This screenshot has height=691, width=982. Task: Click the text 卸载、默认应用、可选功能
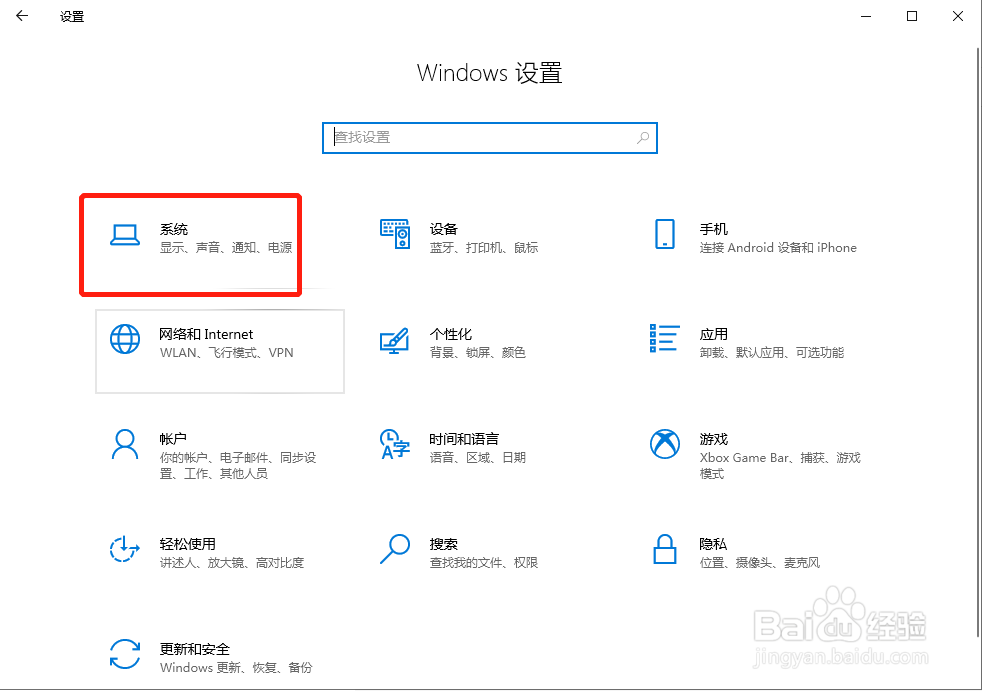click(x=772, y=353)
